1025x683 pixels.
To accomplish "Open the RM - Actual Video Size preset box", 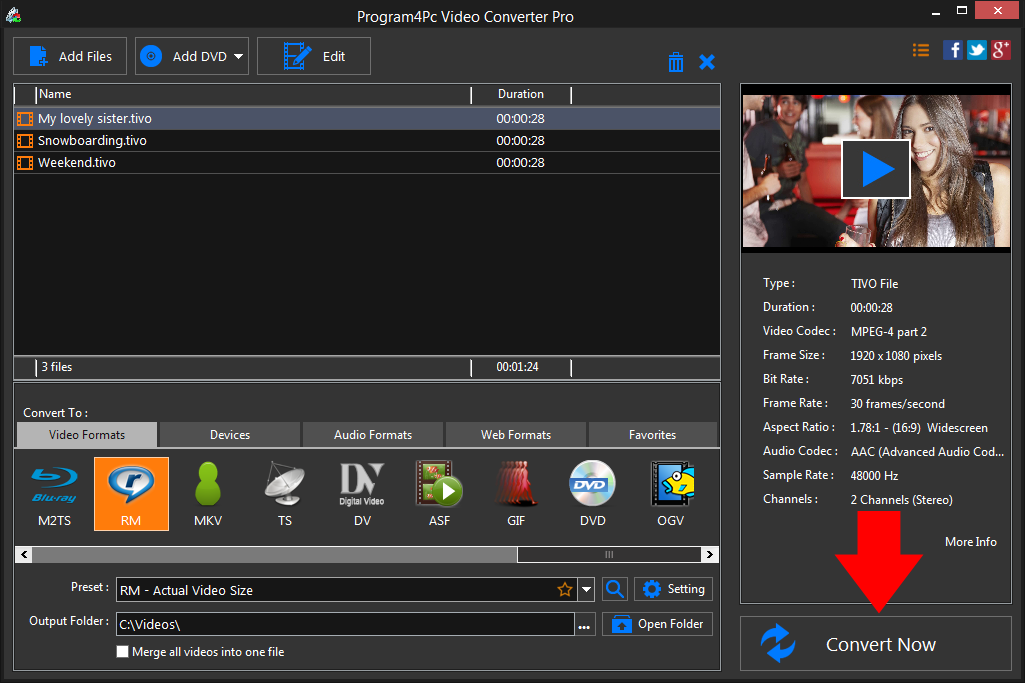I will click(x=348, y=590).
